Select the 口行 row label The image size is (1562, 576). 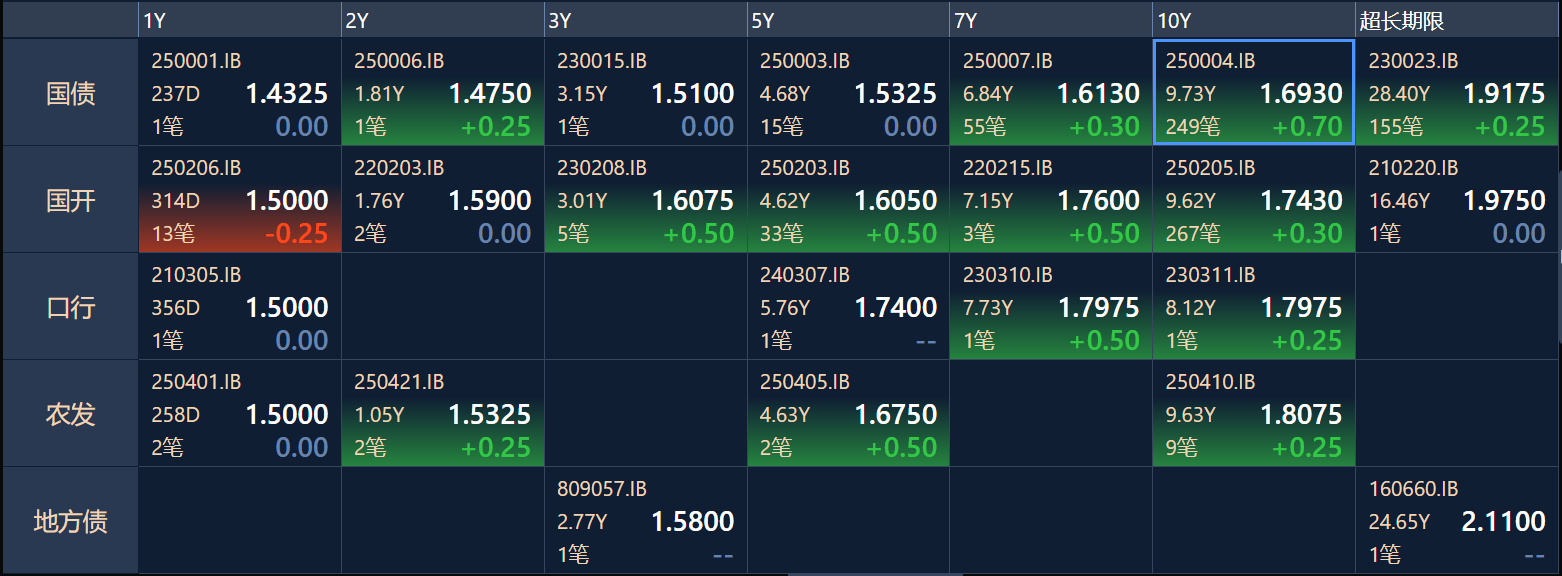(x=71, y=307)
